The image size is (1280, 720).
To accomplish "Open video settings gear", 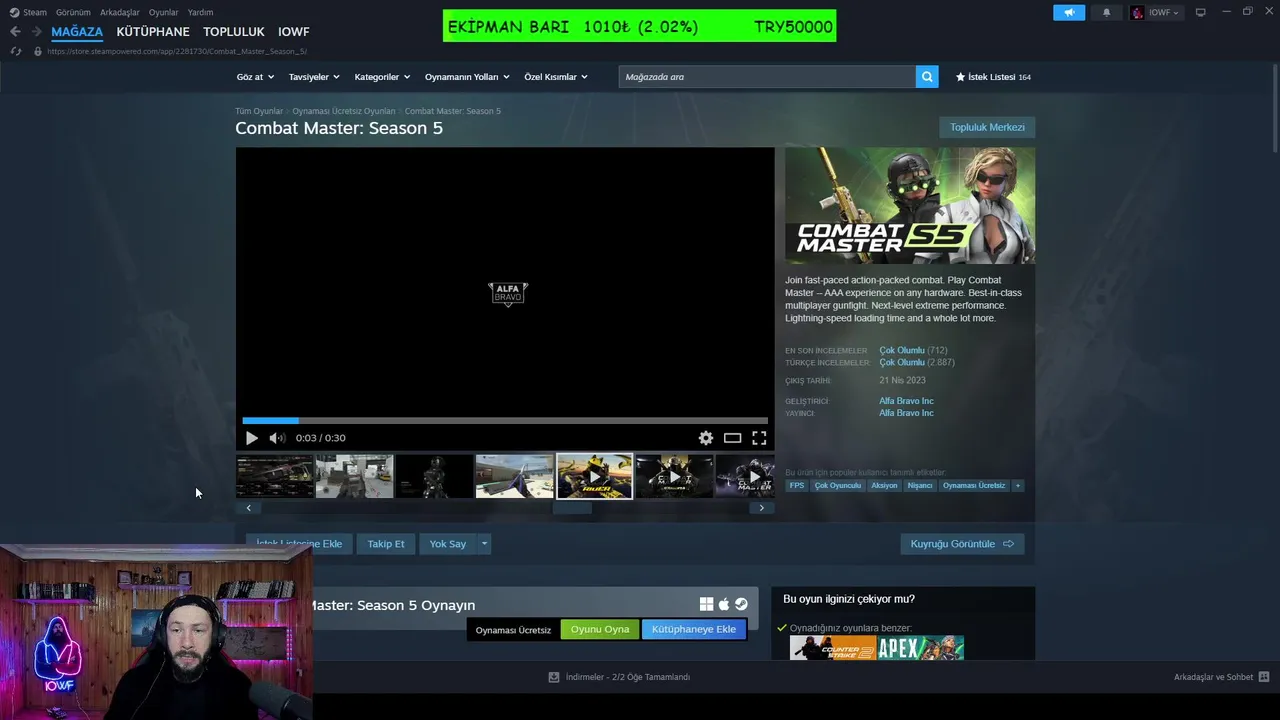I will pyautogui.click(x=706, y=438).
